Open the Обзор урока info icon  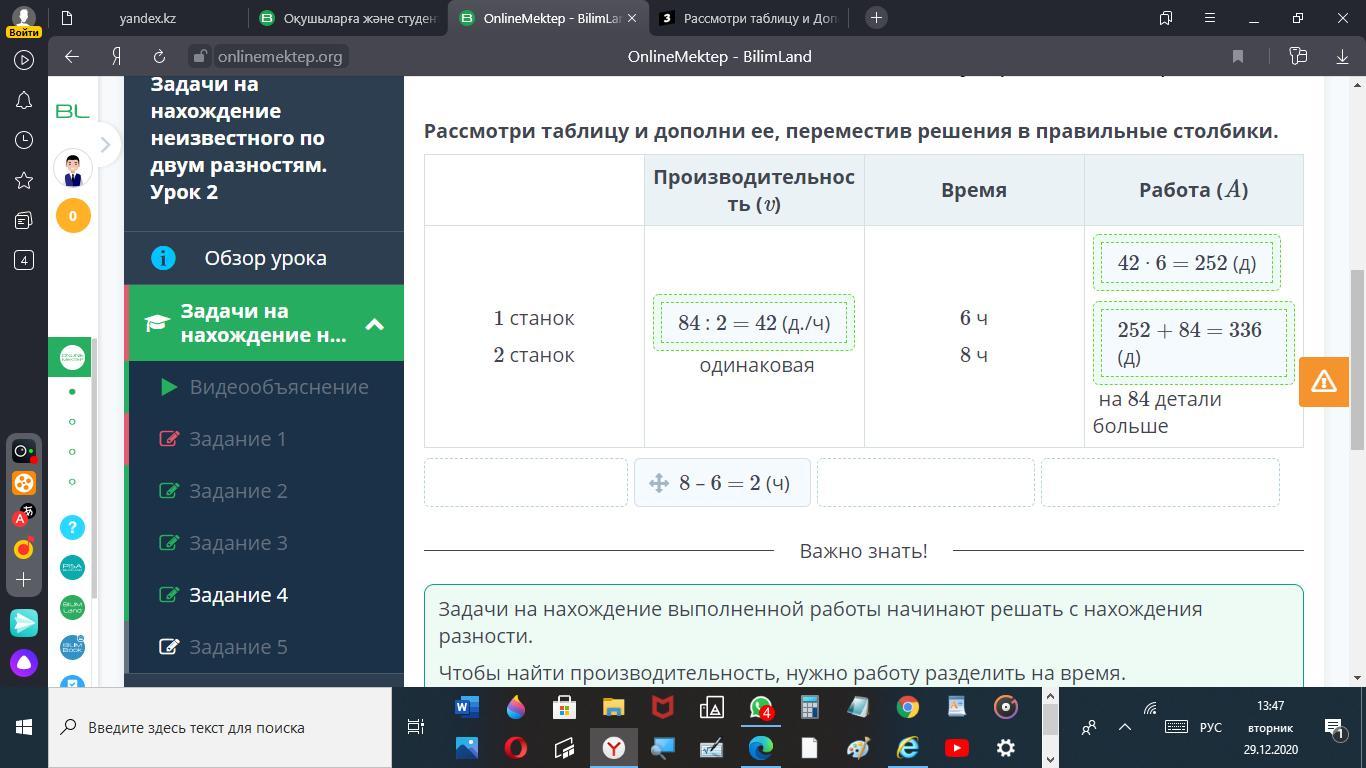coord(163,258)
